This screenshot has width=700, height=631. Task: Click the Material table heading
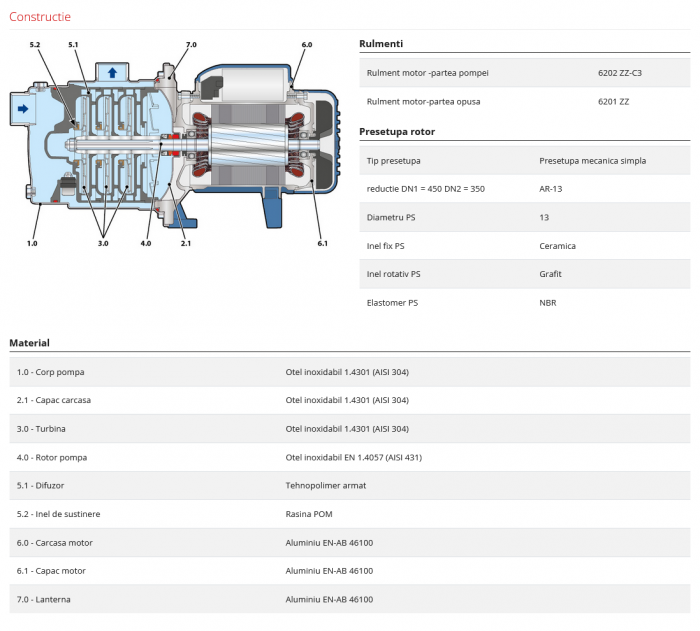pyautogui.click(x=29, y=343)
